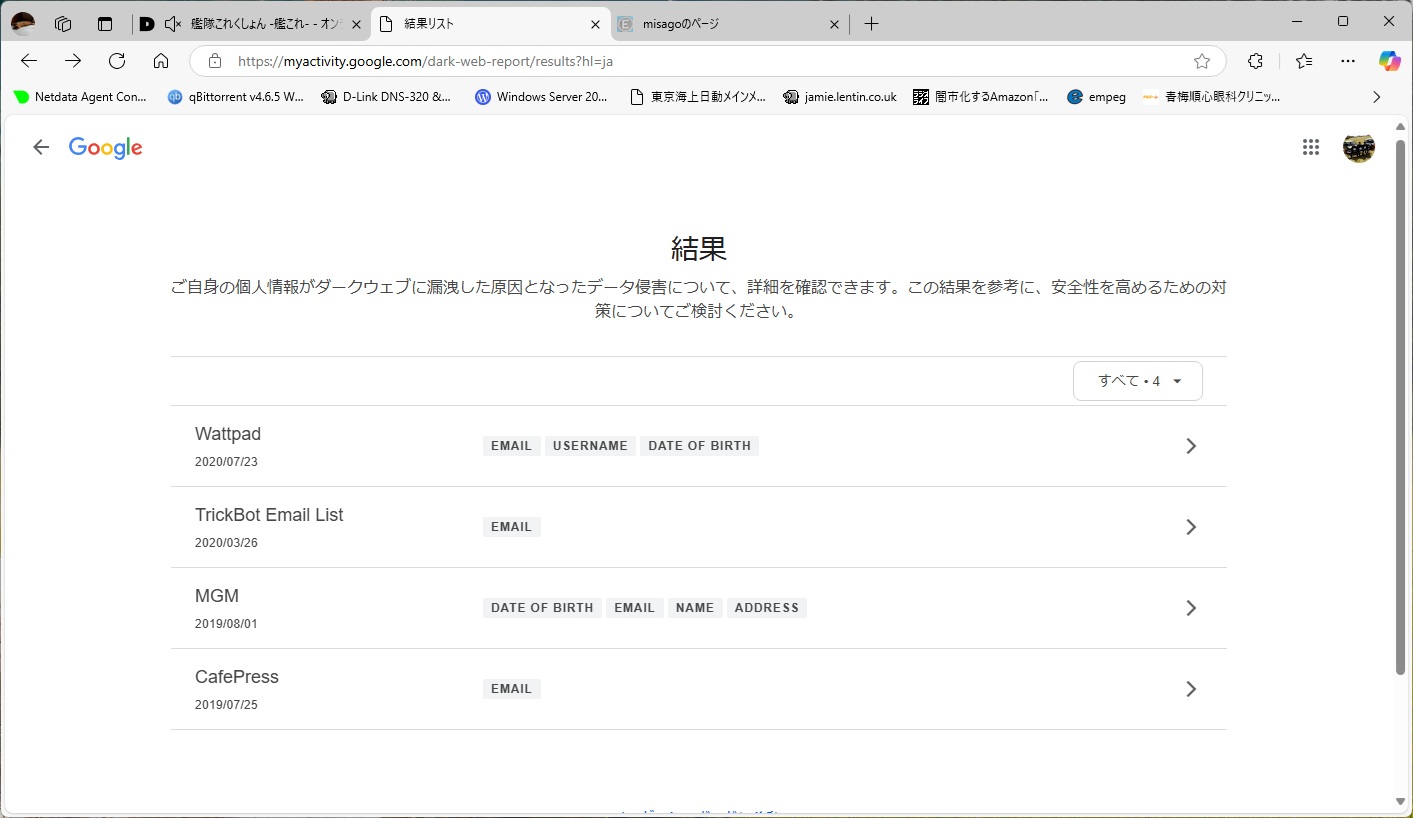Click the Google account profile picture

coord(1358,148)
